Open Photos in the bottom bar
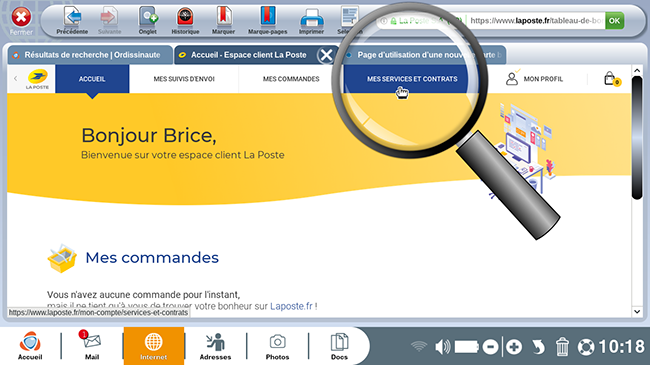This screenshot has height=365, width=650. [x=277, y=346]
